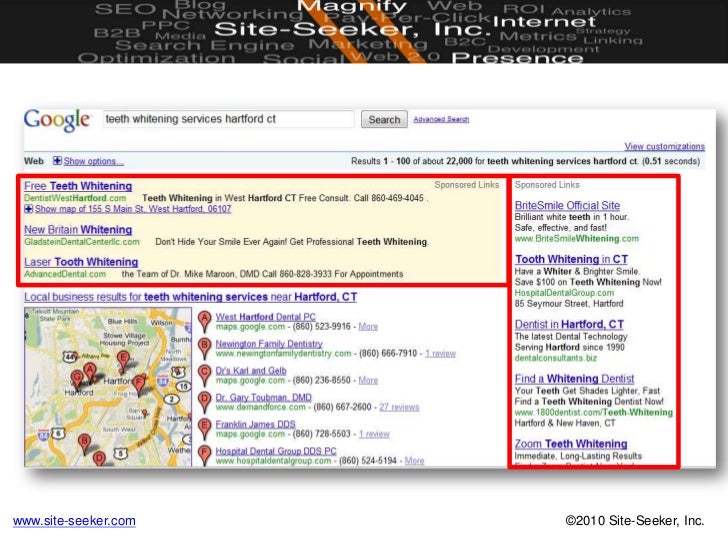Open www.site-seeker.com footer link
The height and width of the screenshot is (546, 728).
click(x=74, y=520)
